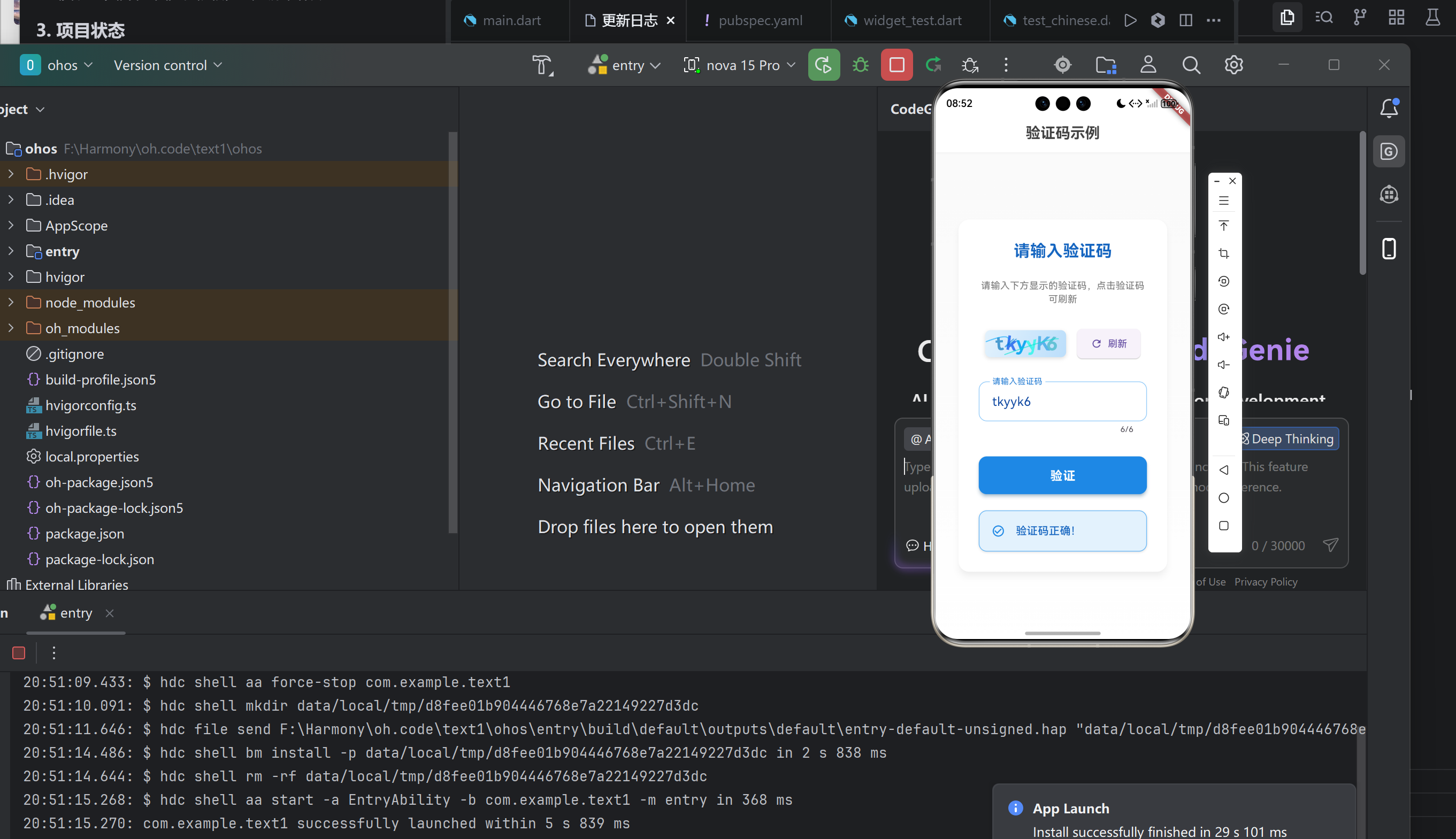Click the captcha input field
1456x839 pixels.
click(x=1062, y=402)
